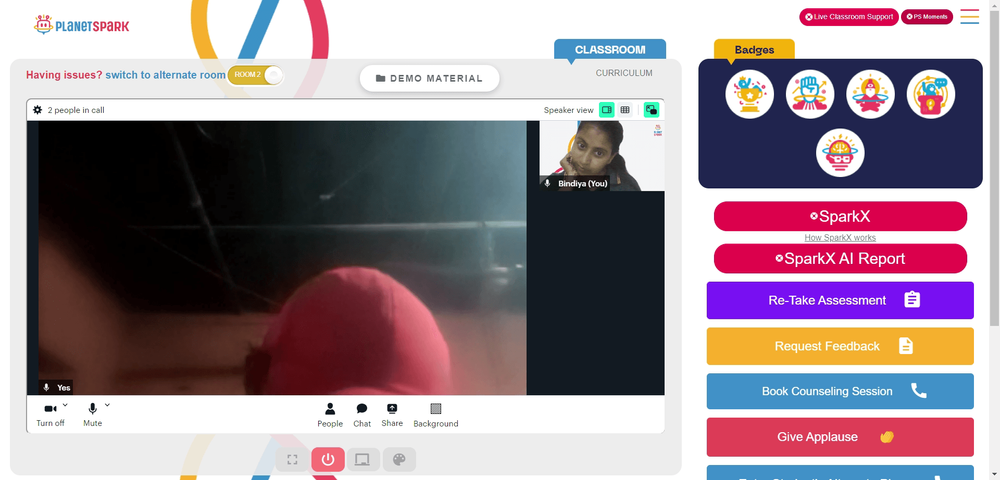
Task: Click Book Counseling Session button
Action: 840,391
